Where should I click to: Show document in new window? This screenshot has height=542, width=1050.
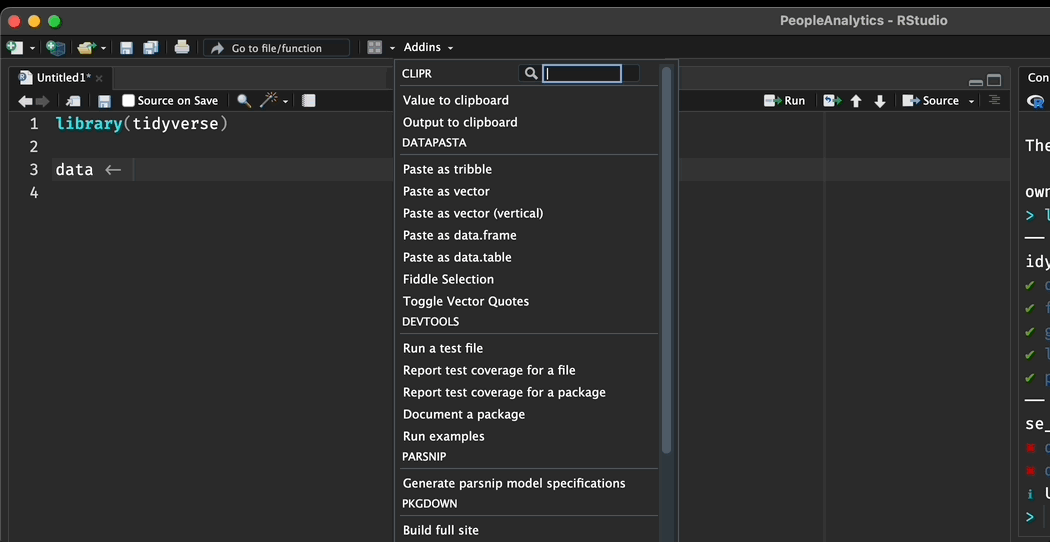click(73, 101)
